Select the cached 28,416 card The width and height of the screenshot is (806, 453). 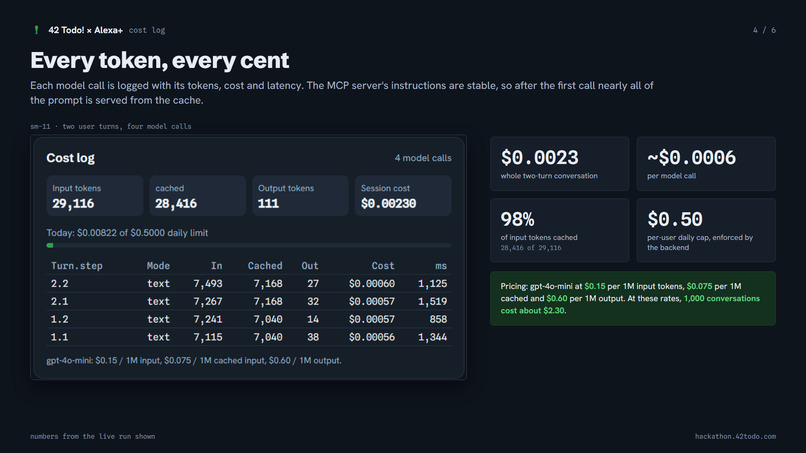click(197, 196)
